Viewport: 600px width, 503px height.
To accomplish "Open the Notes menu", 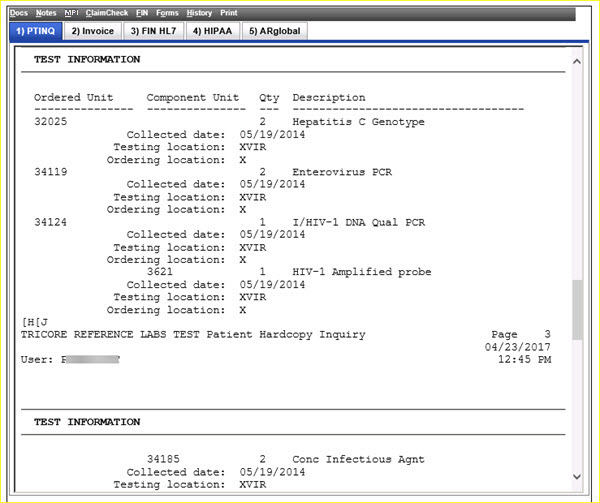I will pyautogui.click(x=46, y=13).
